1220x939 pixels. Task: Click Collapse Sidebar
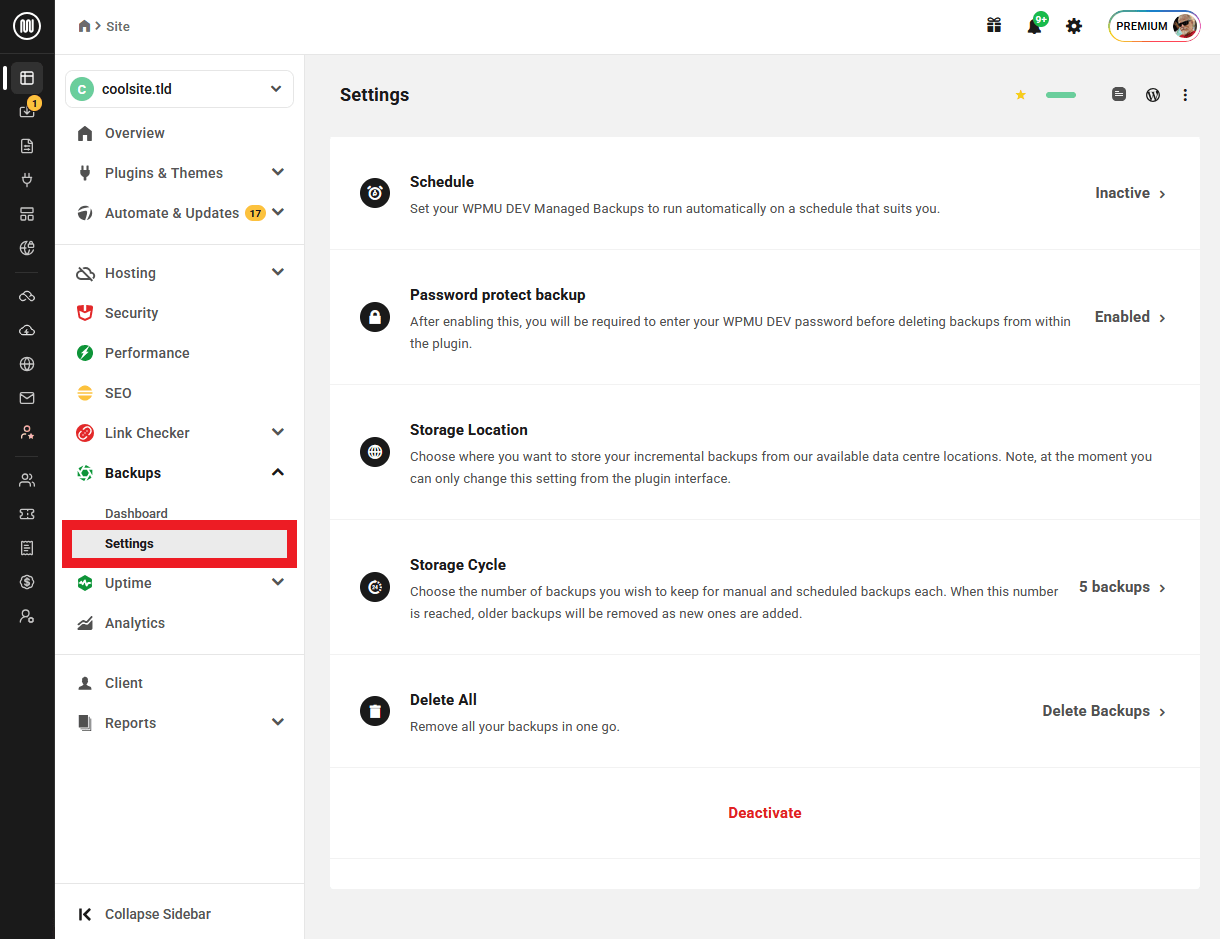tap(145, 914)
